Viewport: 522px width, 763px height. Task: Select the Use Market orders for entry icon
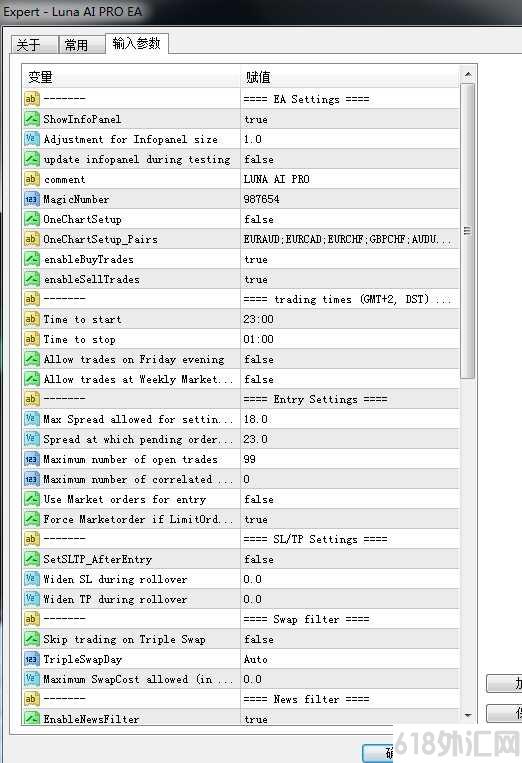pyautogui.click(x=32, y=499)
